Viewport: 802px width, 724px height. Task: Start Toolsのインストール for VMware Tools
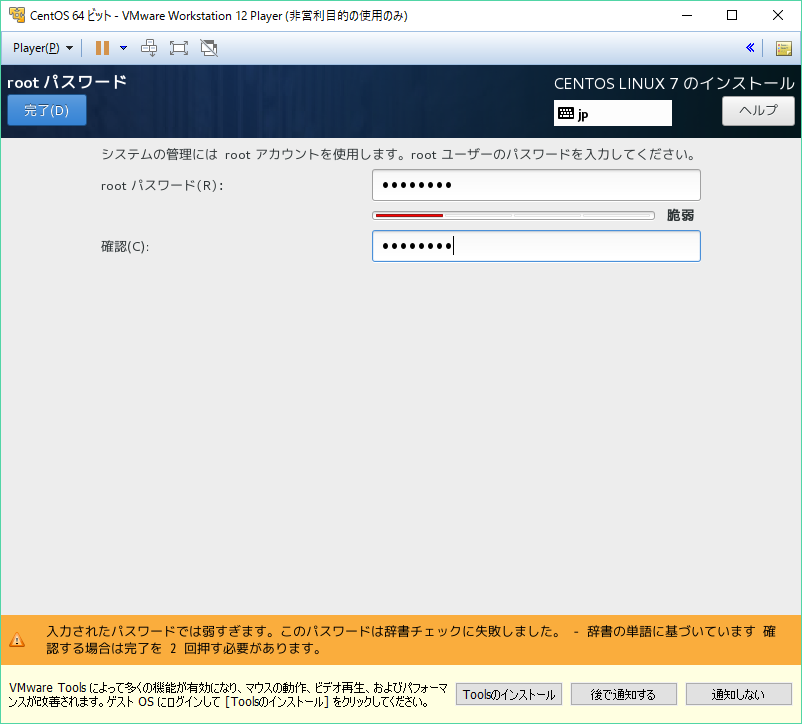coord(508,693)
